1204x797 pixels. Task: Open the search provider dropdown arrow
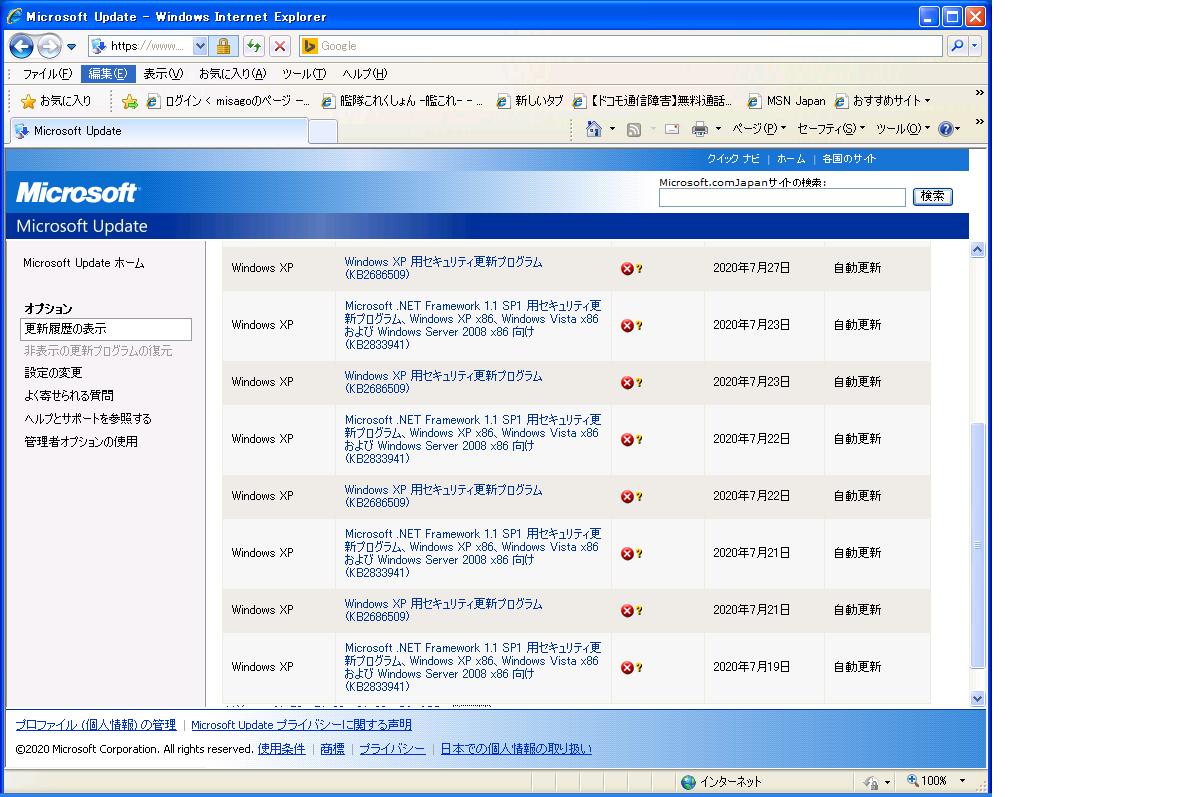[975, 46]
